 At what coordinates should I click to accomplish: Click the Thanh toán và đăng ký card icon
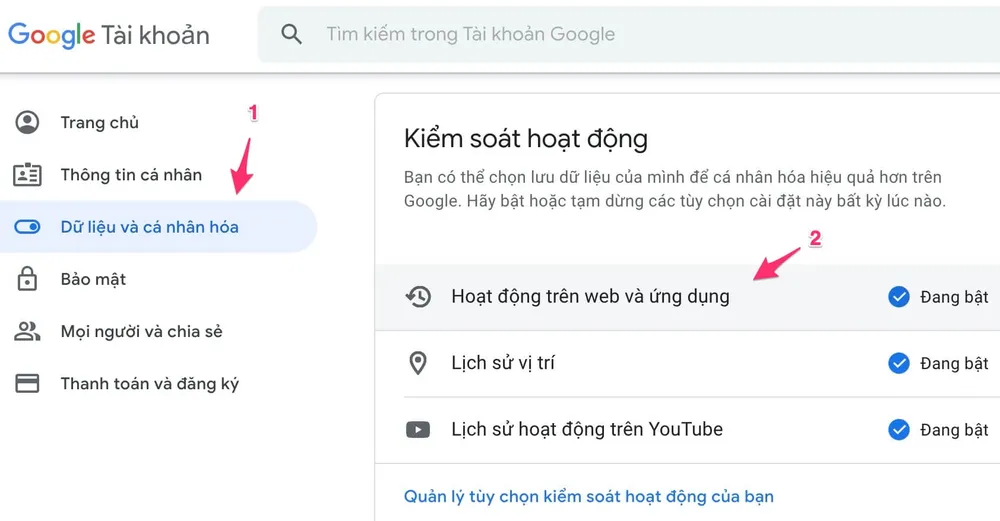(x=27, y=383)
